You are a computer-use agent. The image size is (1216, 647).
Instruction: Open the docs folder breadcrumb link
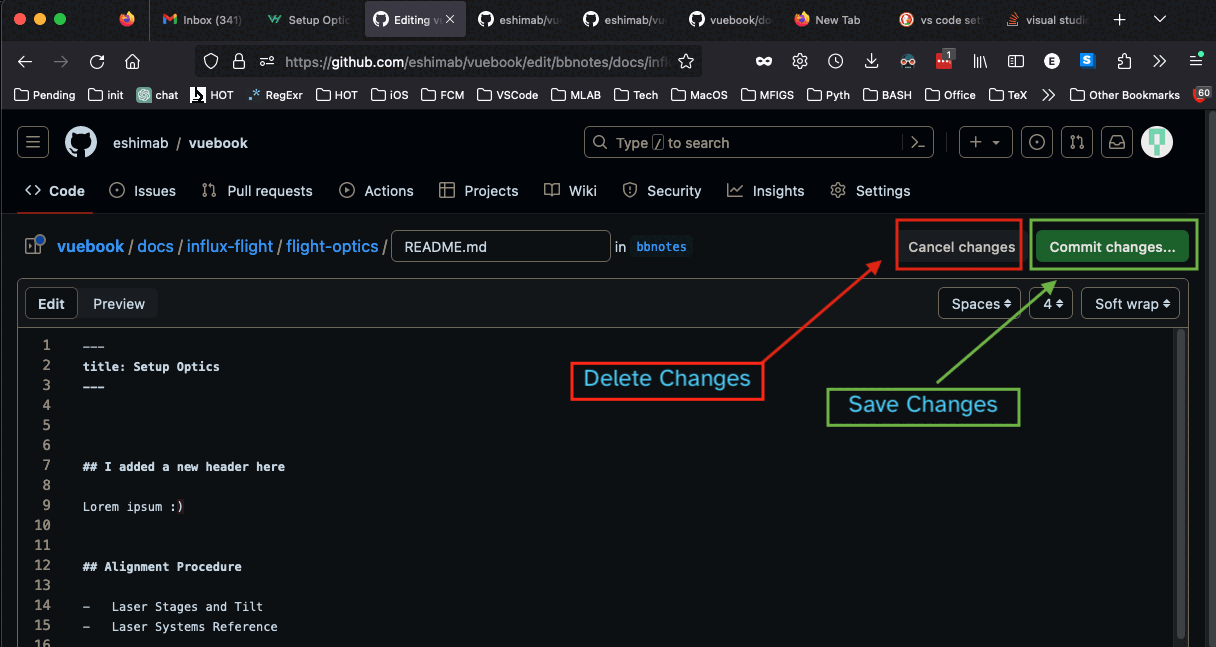[x=155, y=246]
